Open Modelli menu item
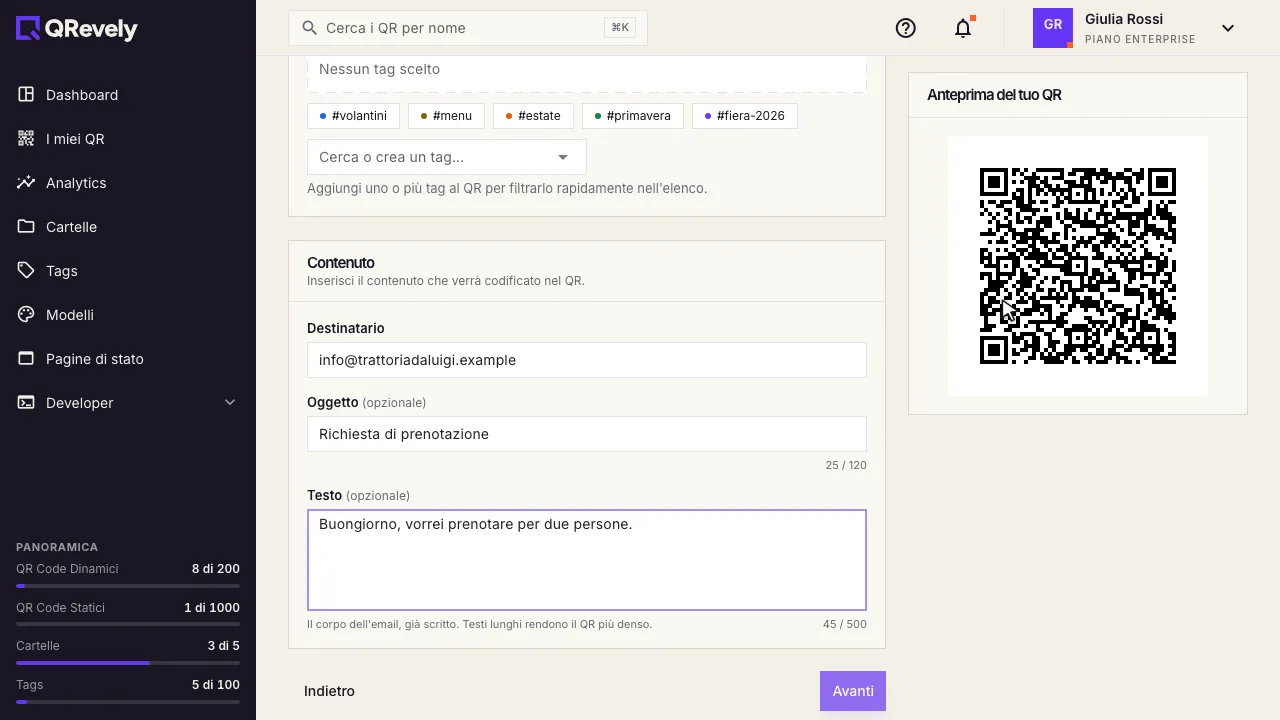 click(x=128, y=314)
